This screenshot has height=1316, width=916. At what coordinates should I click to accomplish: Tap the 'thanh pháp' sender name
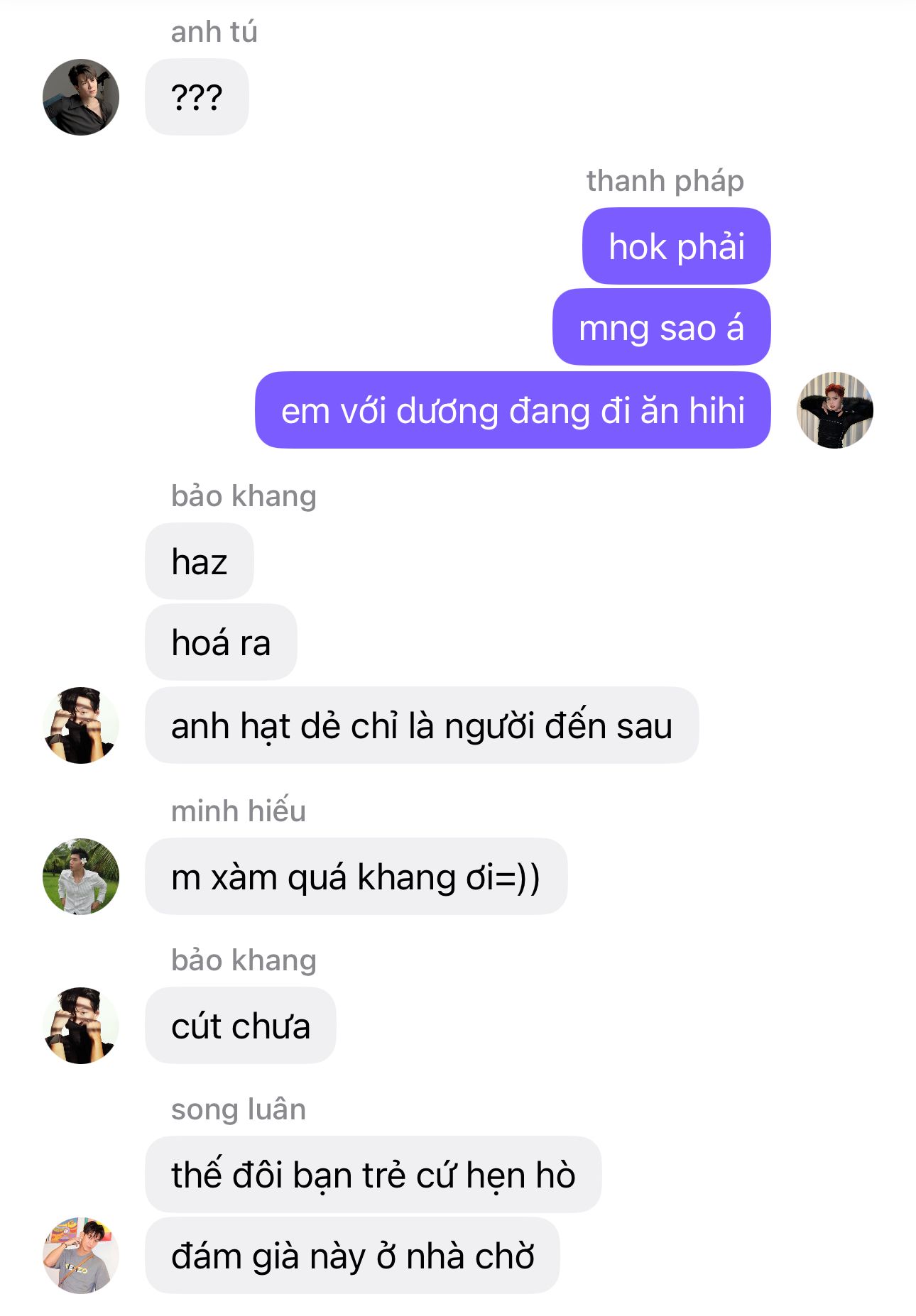(665, 181)
